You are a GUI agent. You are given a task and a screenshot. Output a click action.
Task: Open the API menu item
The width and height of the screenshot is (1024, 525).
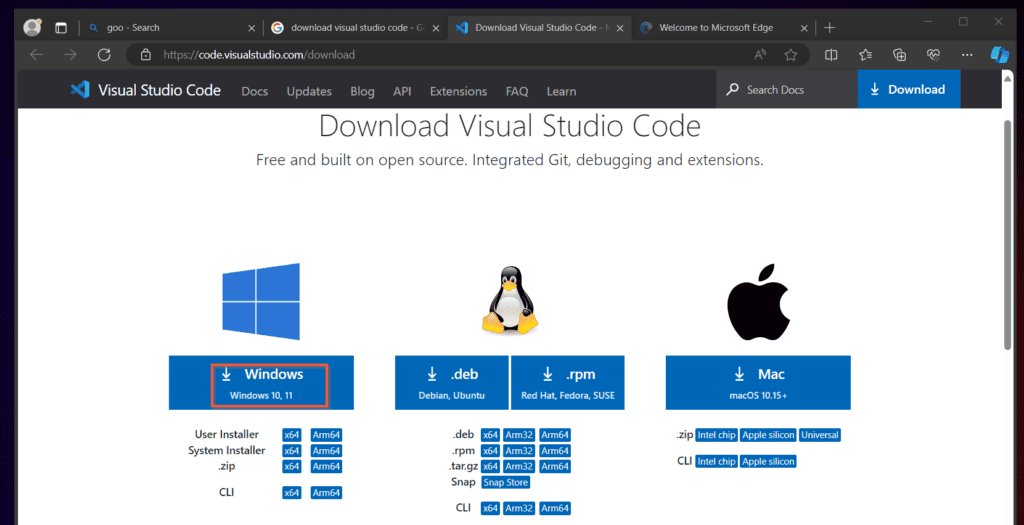coord(402,91)
